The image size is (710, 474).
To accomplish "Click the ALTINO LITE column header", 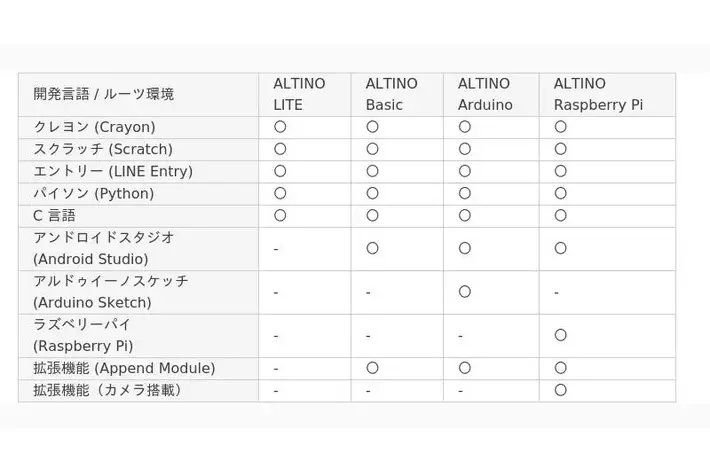I will click(x=299, y=94).
